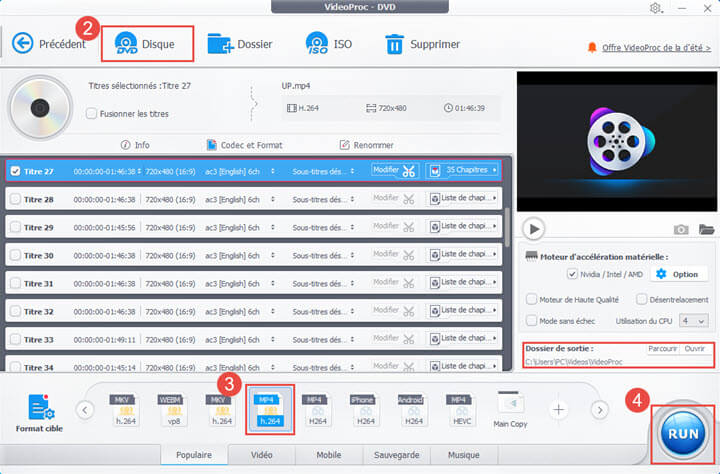The image size is (720, 474).
Task: Click the Supprimer trash icon
Action: [394, 45]
